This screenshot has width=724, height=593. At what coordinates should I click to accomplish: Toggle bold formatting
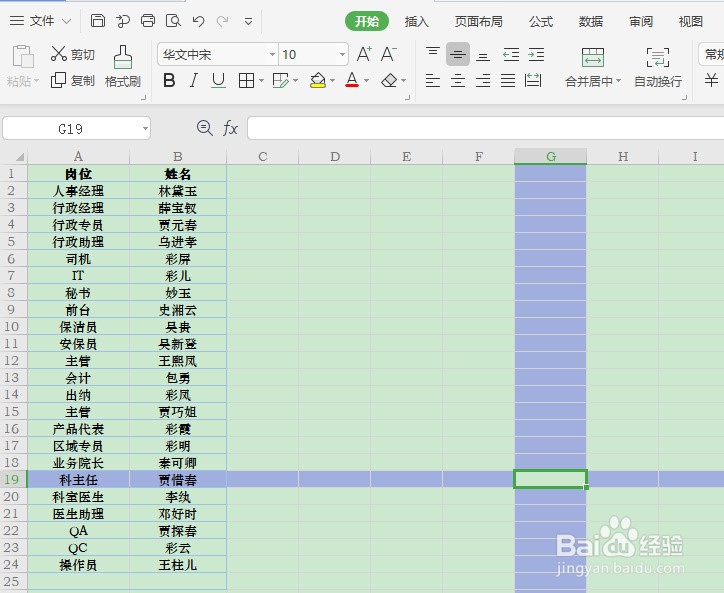click(169, 81)
